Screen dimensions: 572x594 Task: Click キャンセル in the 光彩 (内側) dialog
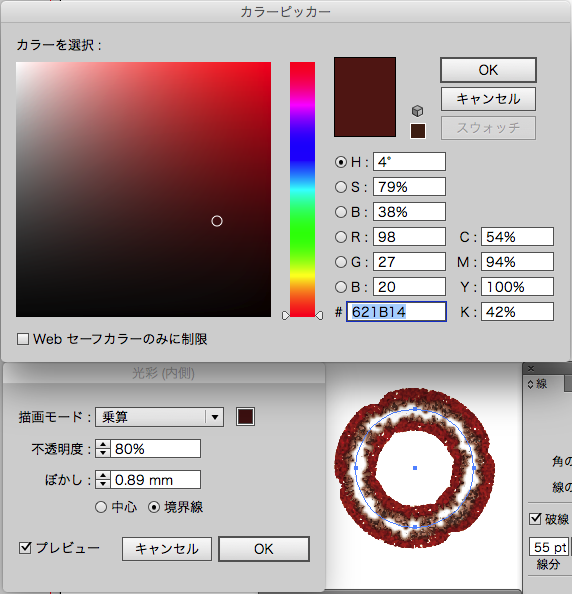[167, 549]
